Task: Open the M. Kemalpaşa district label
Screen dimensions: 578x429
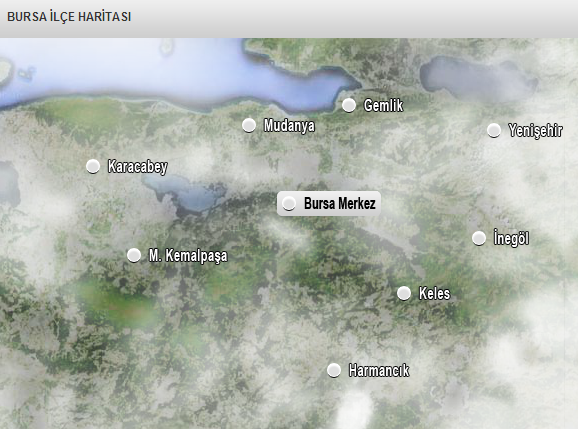Action: click(x=188, y=256)
